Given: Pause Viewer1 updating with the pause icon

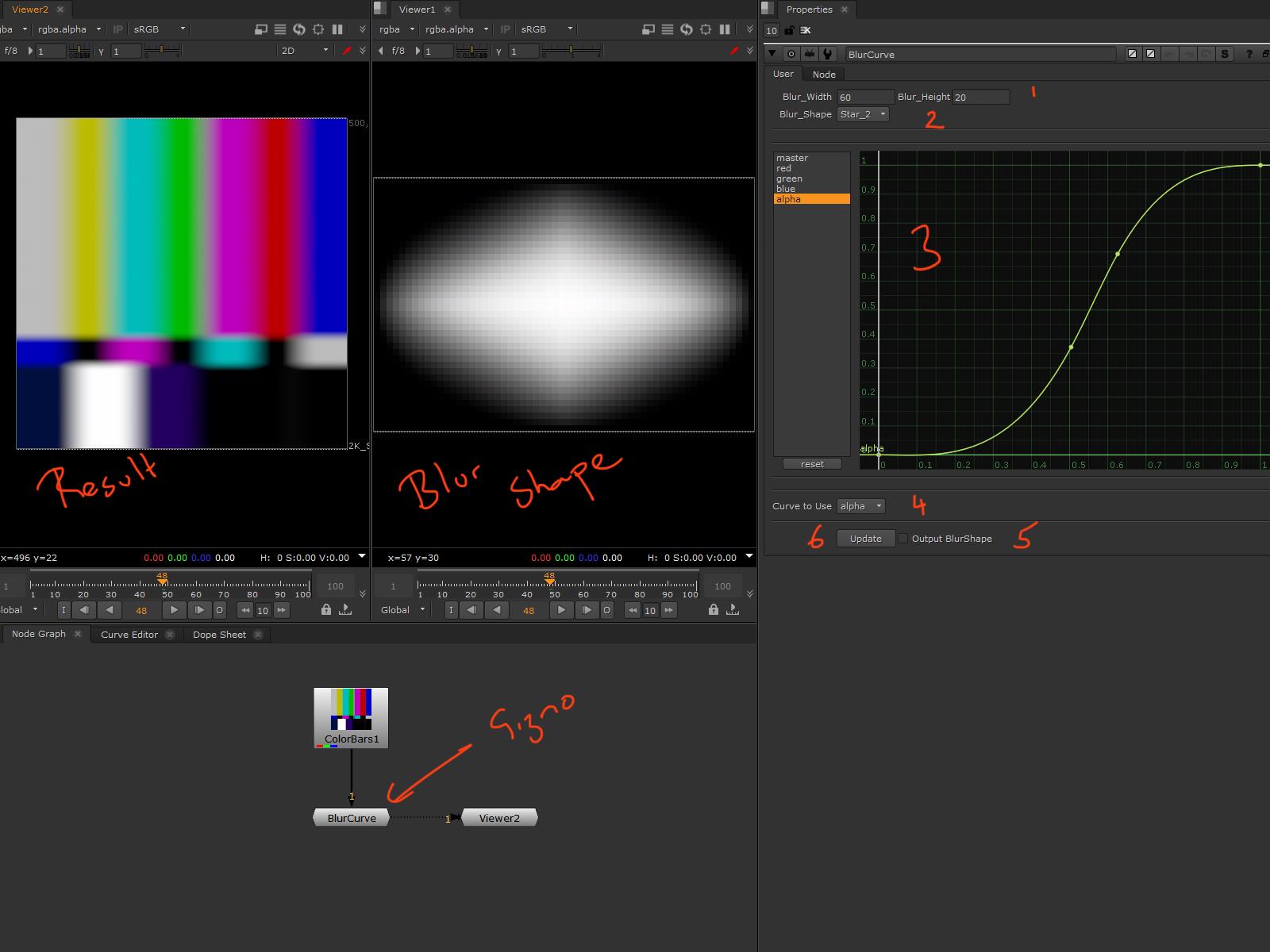Looking at the screenshot, I should point(724,29).
